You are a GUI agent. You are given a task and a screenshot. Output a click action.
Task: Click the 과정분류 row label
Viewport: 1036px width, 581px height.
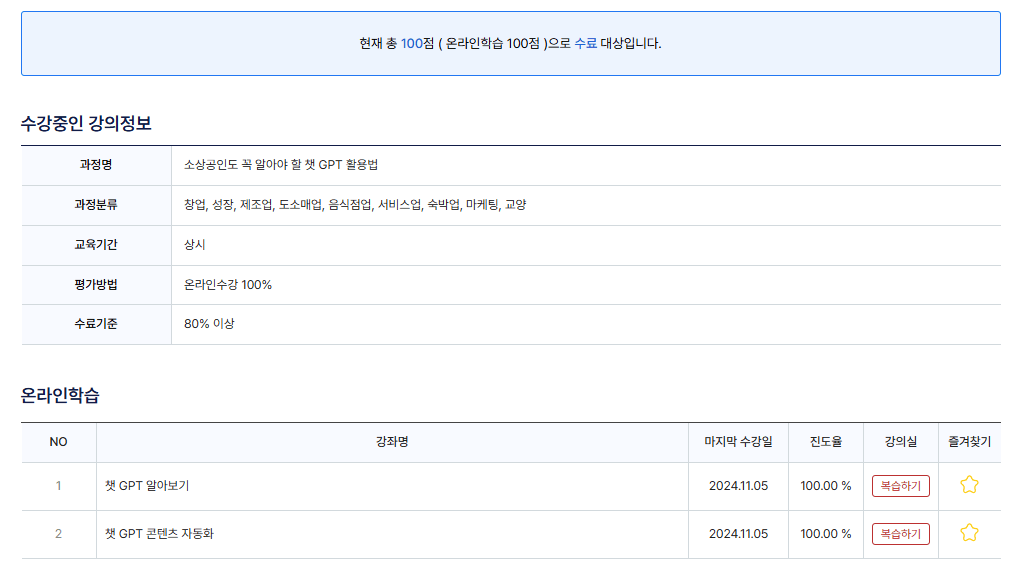[96, 205]
